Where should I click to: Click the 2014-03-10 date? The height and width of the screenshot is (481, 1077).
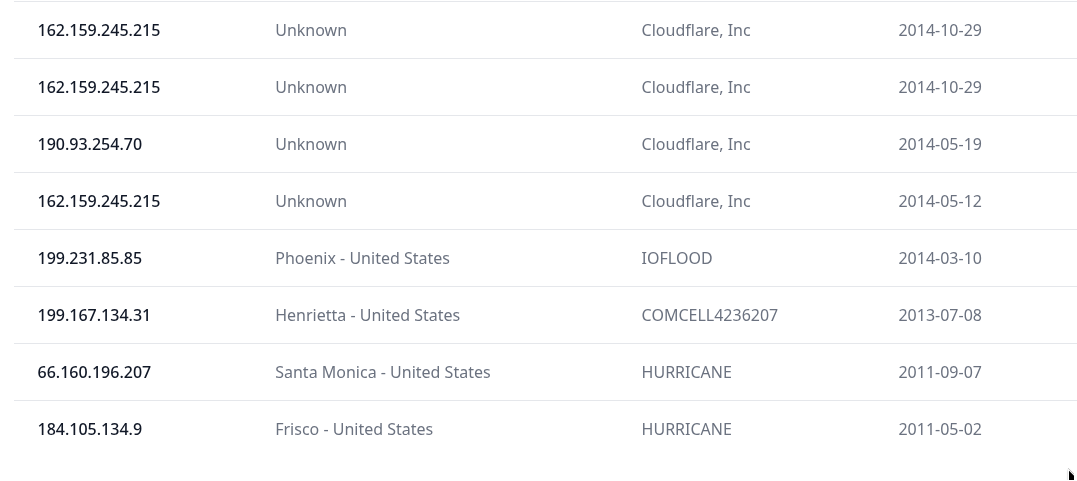pos(940,258)
